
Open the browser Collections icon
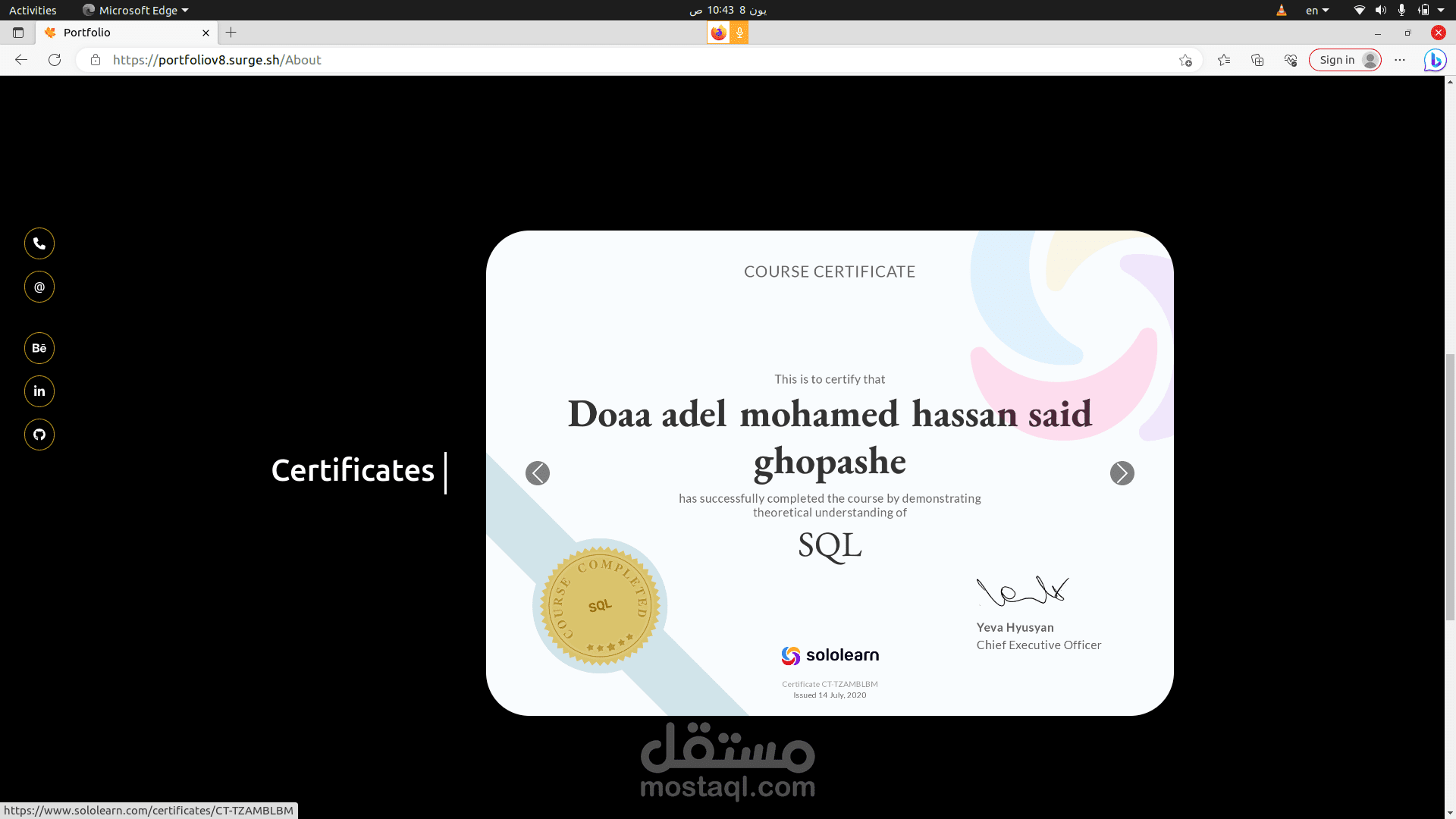[1257, 60]
